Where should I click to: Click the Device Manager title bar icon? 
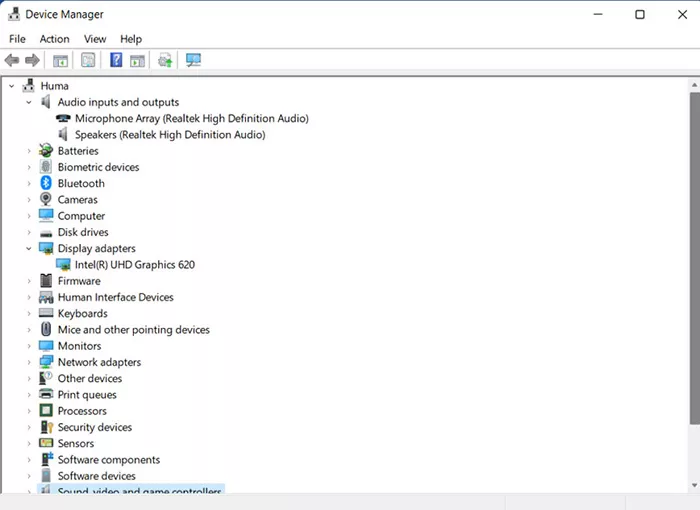click(14, 14)
